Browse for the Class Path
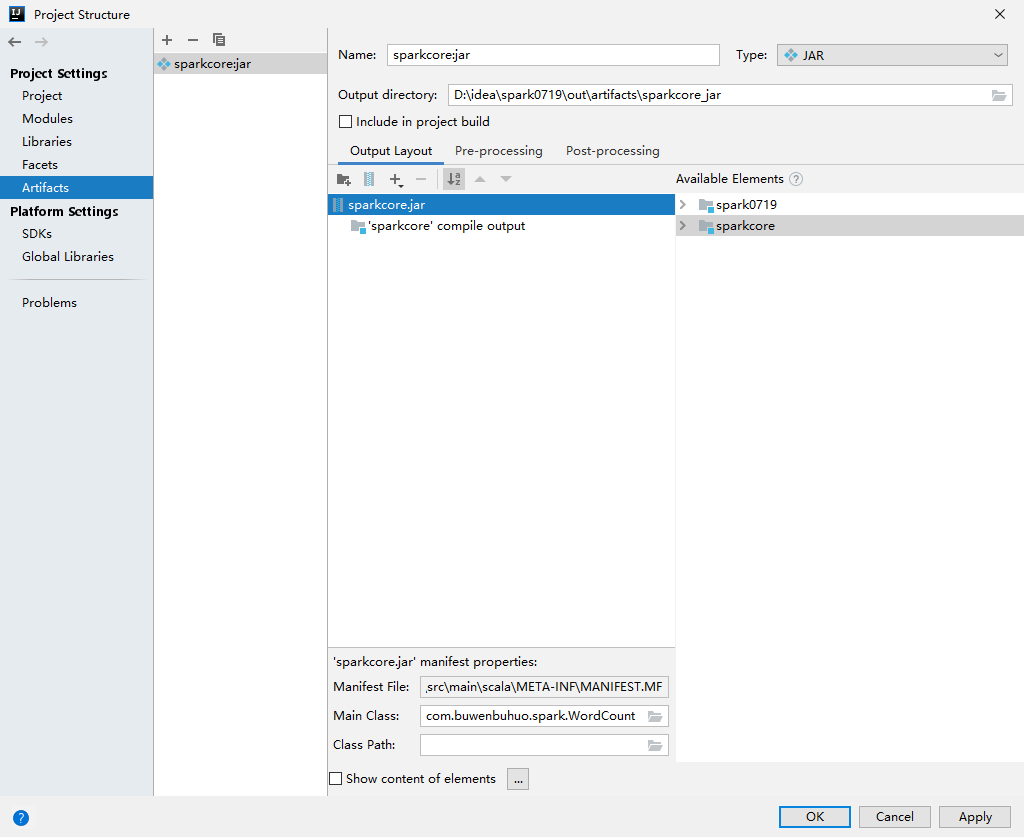The image size is (1024, 837). click(655, 745)
